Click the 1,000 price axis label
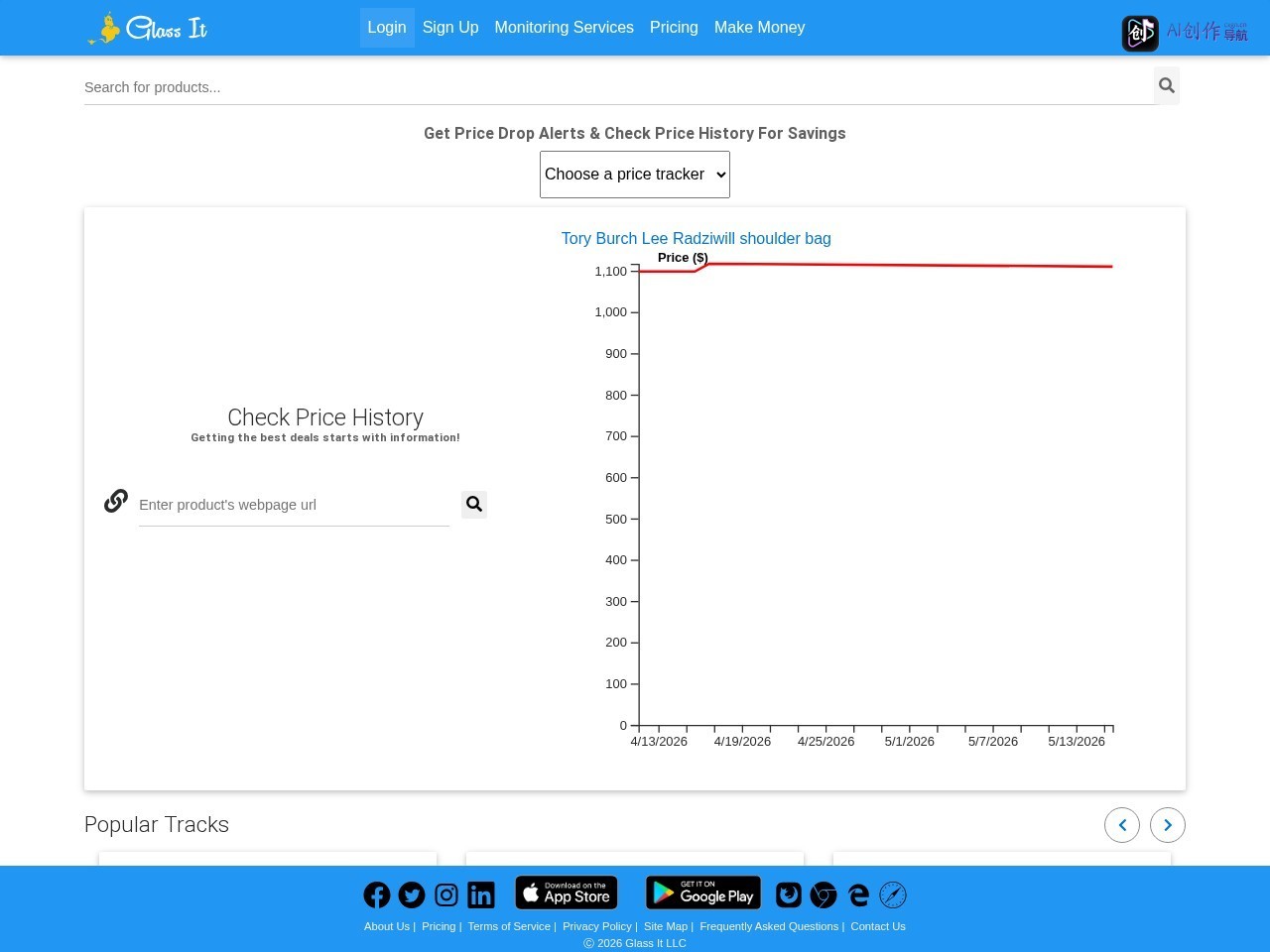The image size is (1270, 952). tap(611, 312)
